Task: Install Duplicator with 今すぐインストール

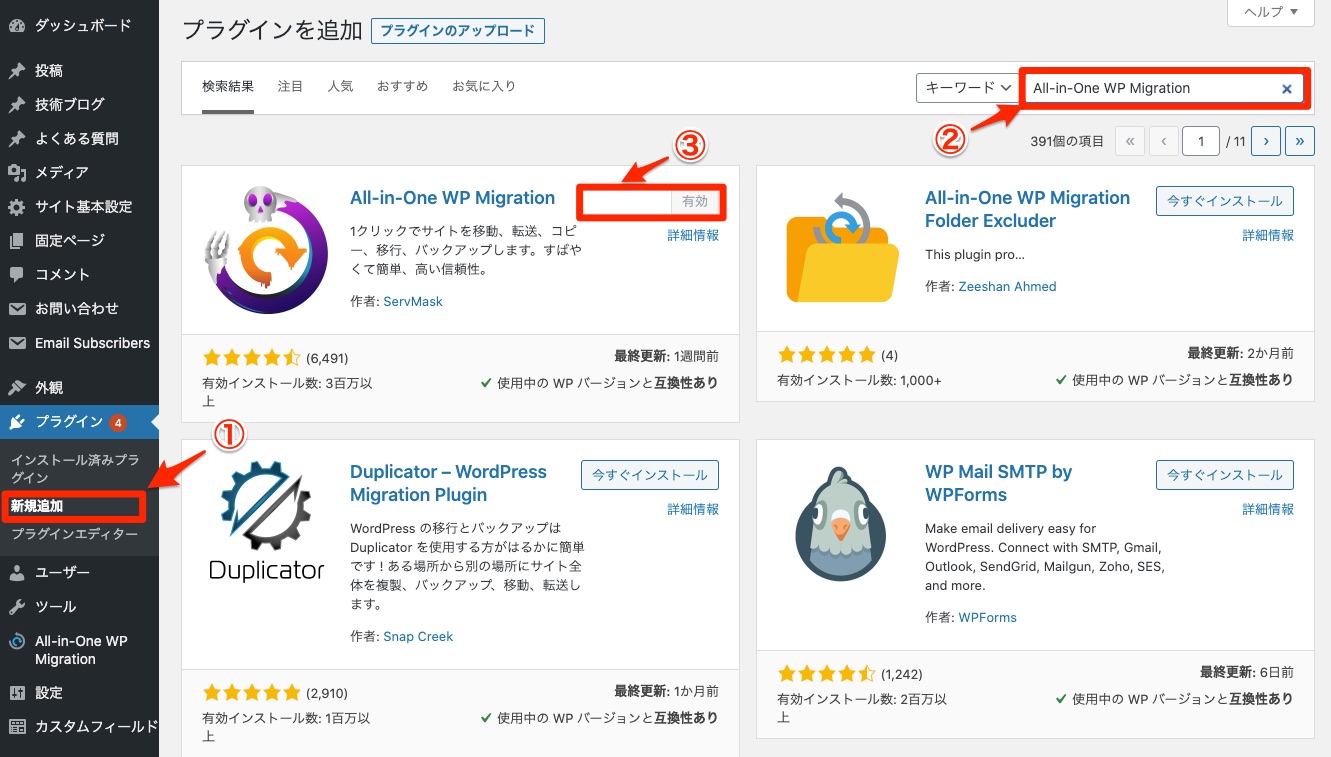Action: (650, 475)
